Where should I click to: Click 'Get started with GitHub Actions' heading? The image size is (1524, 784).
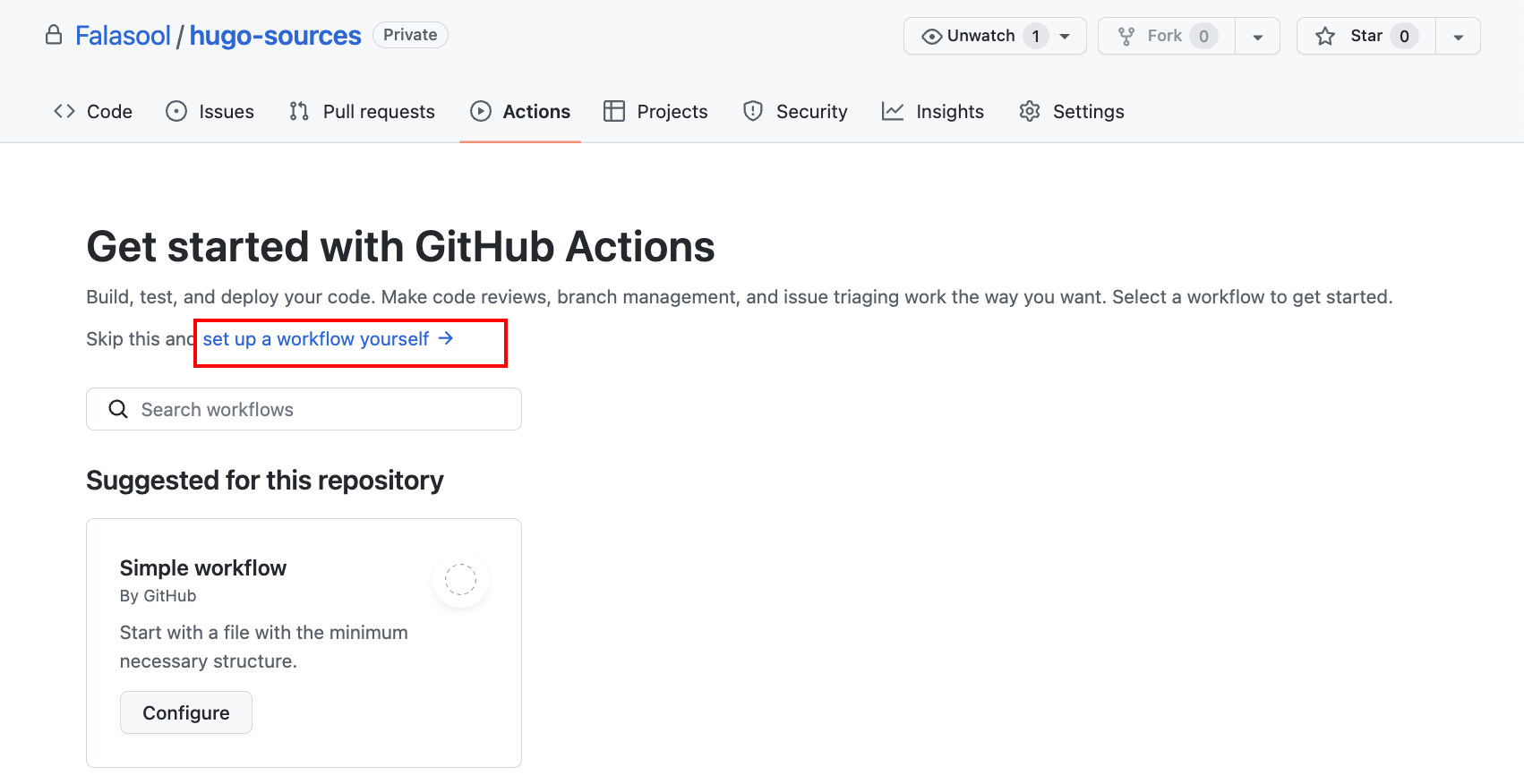[x=400, y=247]
